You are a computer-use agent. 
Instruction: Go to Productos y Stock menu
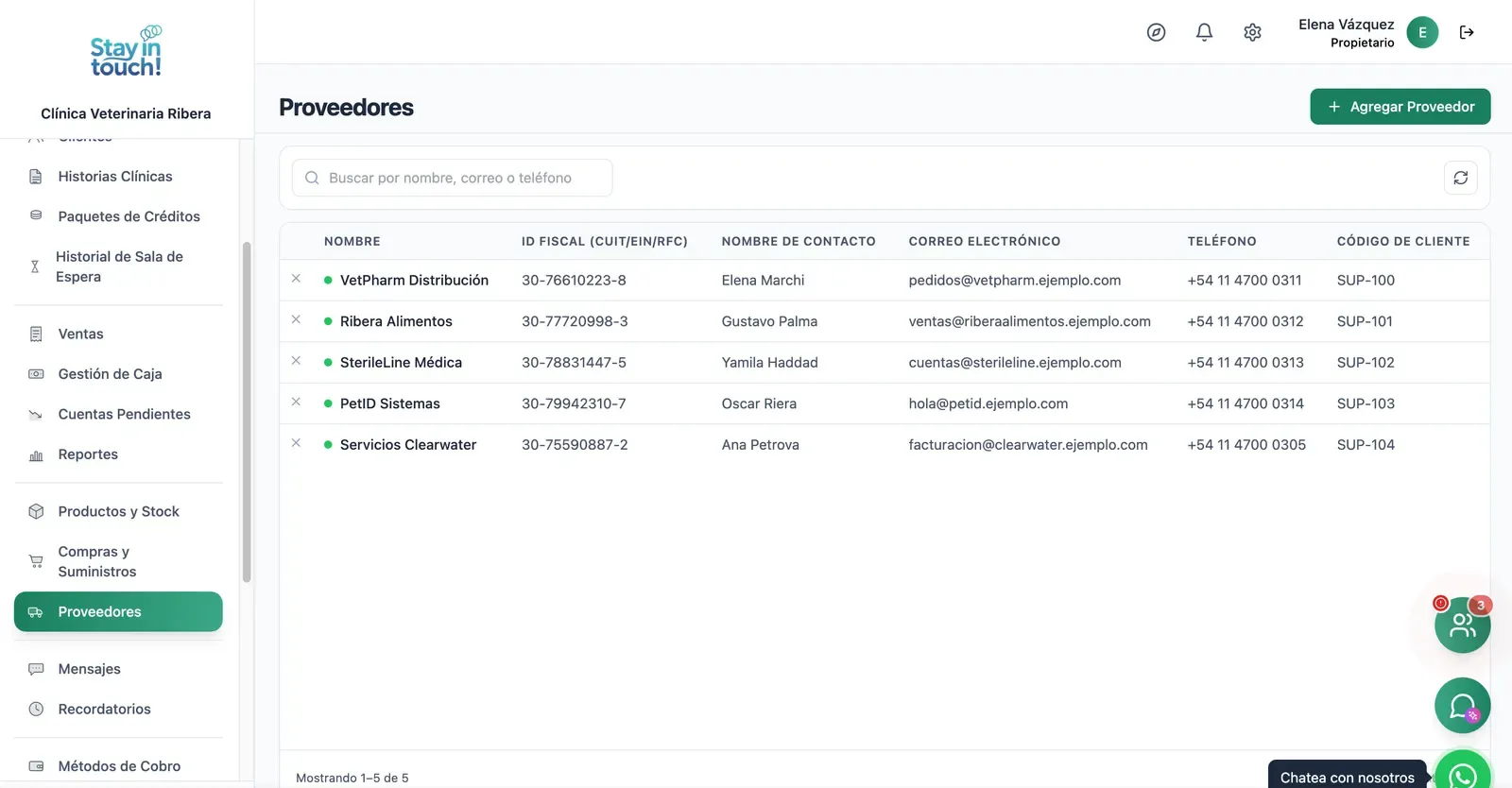(118, 511)
